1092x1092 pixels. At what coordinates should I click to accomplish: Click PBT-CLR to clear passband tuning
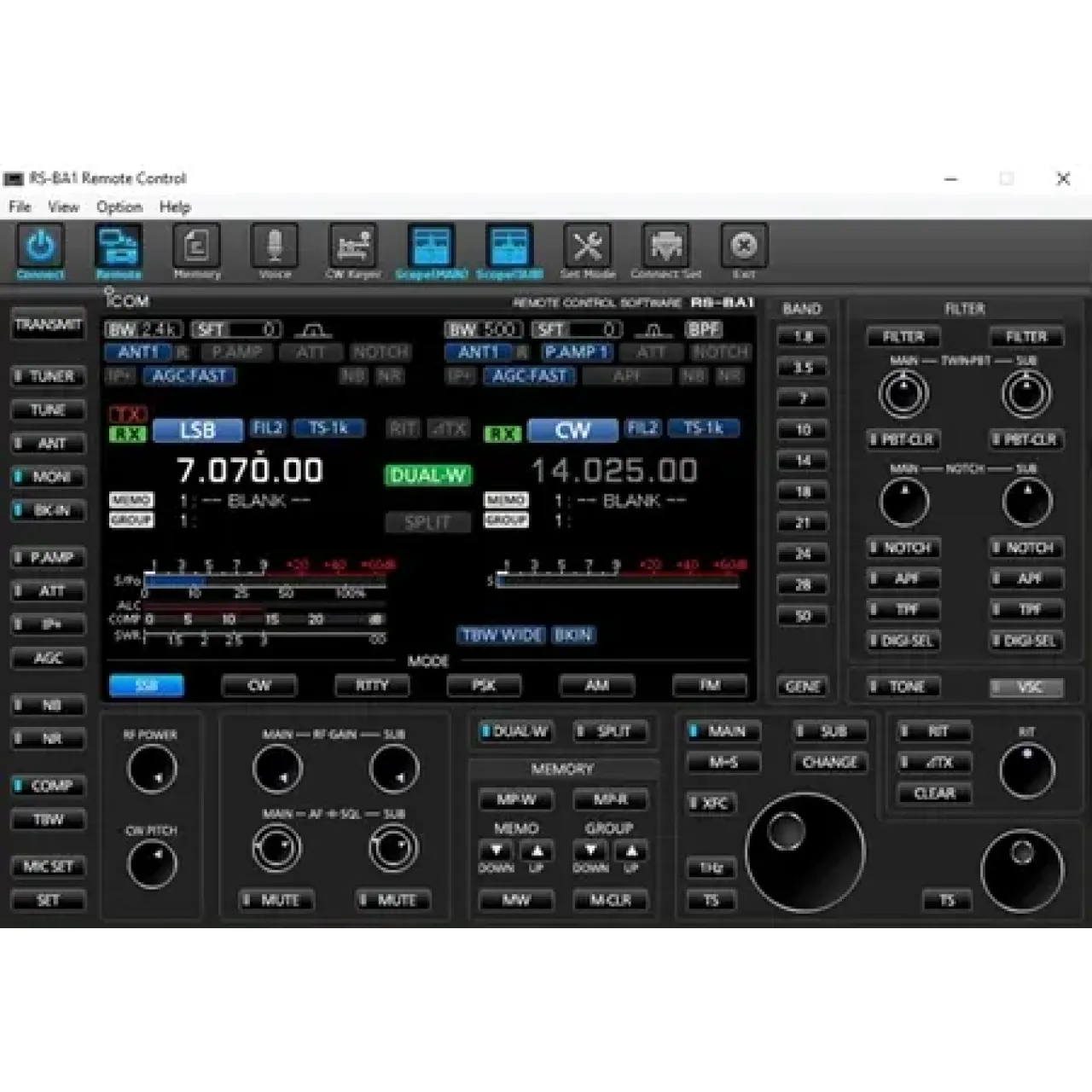(903, 440)
